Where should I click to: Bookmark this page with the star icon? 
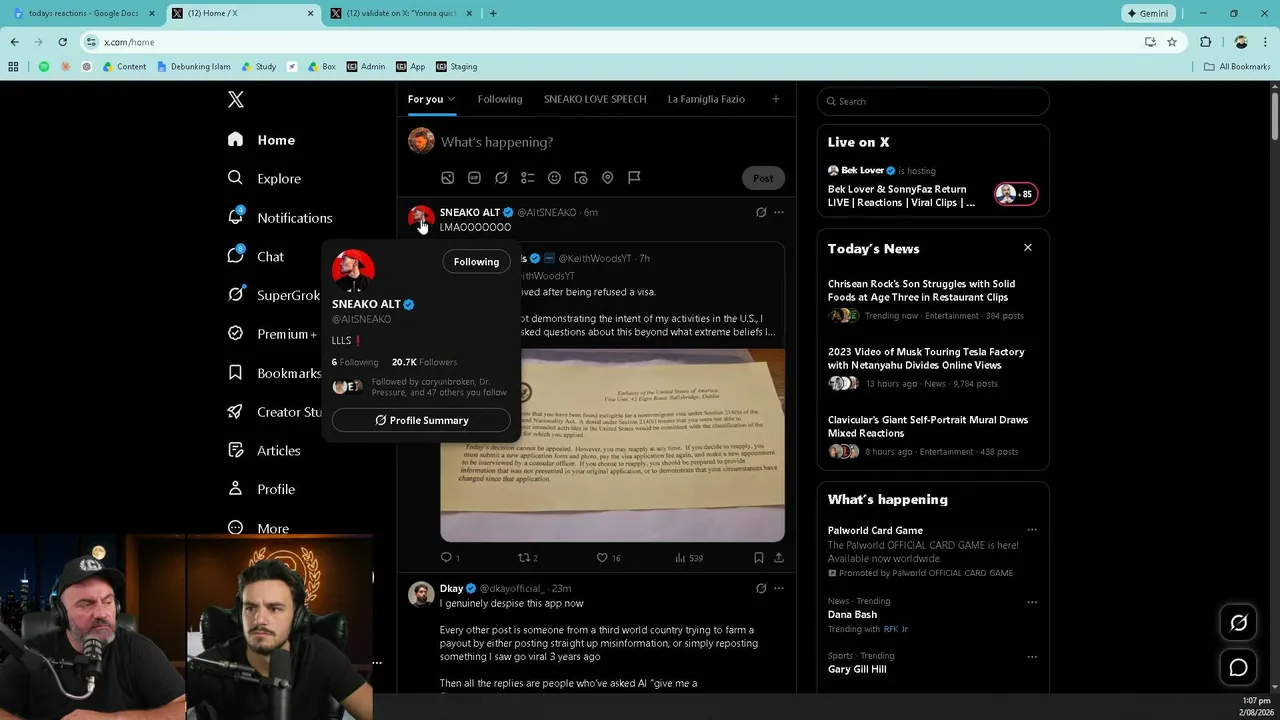pyautogui.click(x=1172, y=42)
